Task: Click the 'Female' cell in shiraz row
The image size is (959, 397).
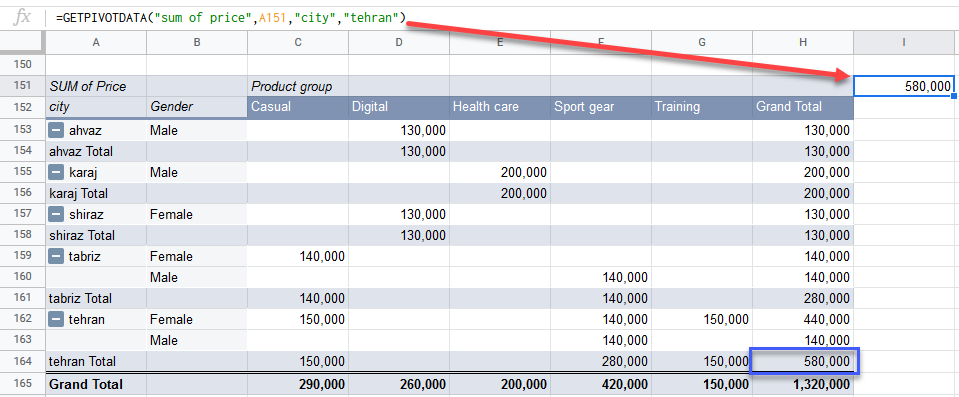Action: (x=197, y=215)
